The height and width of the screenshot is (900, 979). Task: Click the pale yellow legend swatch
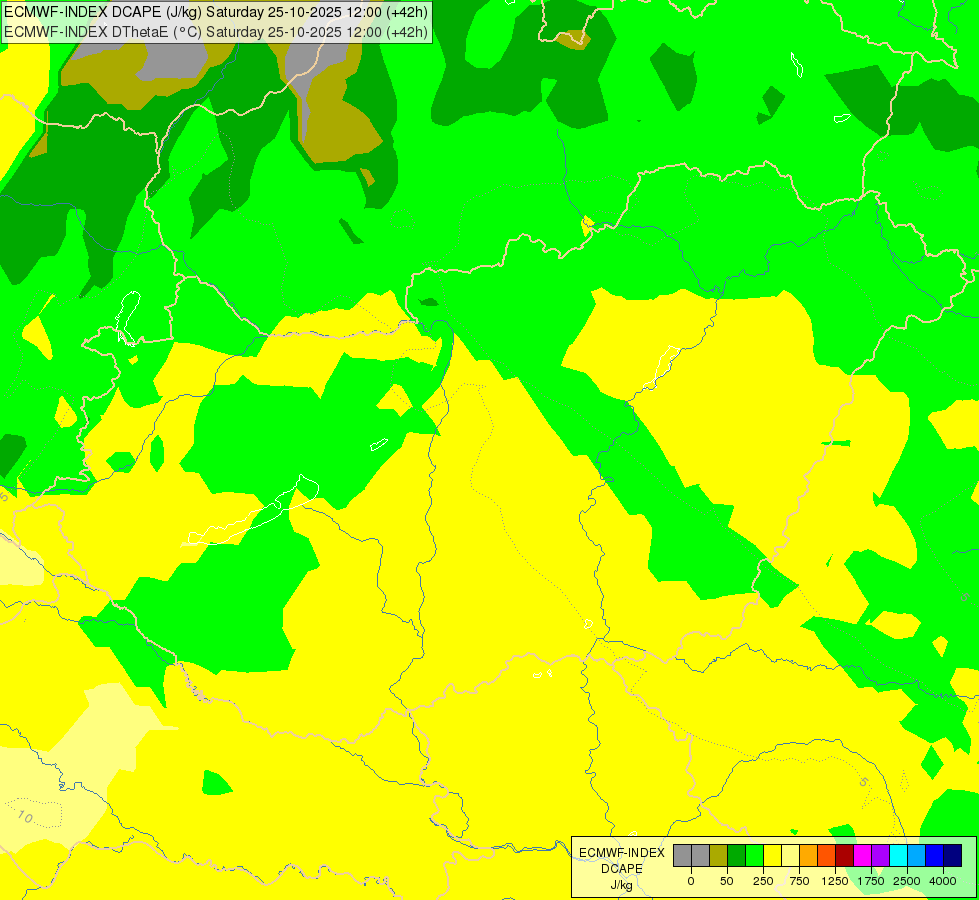point(790,855)
